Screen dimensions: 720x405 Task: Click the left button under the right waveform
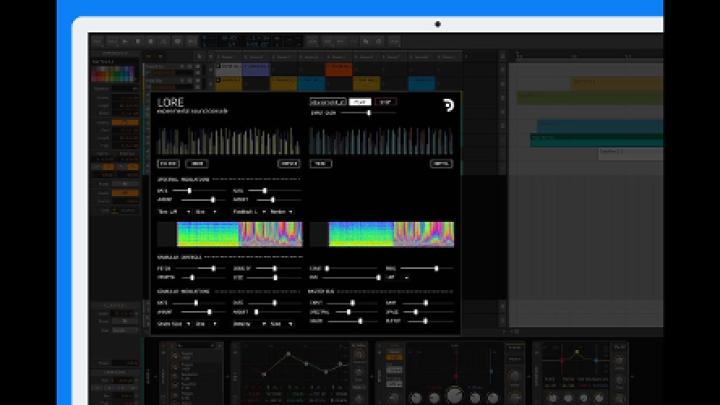click(321, 163)
